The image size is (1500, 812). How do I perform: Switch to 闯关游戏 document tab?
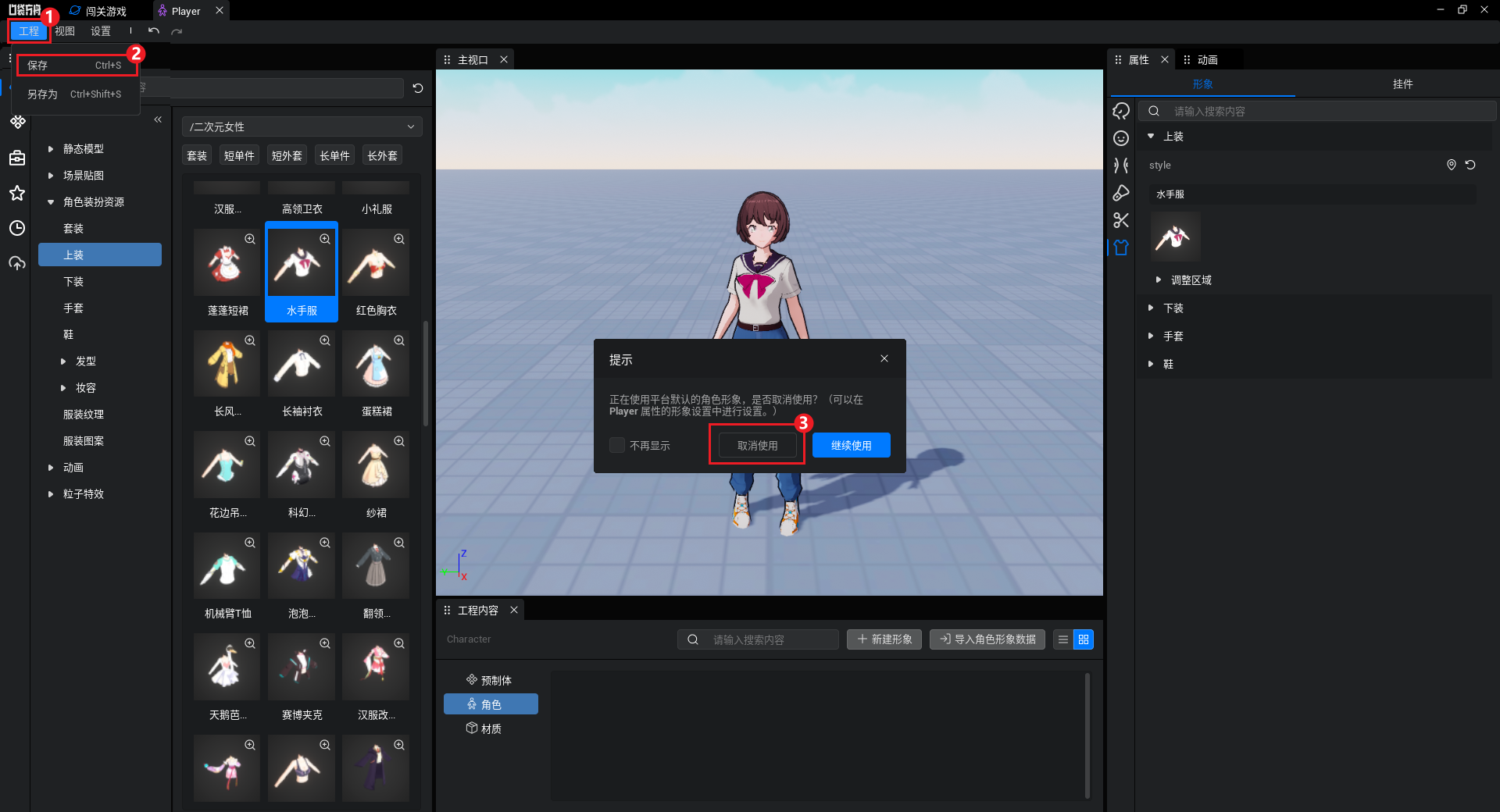point(98,11)
